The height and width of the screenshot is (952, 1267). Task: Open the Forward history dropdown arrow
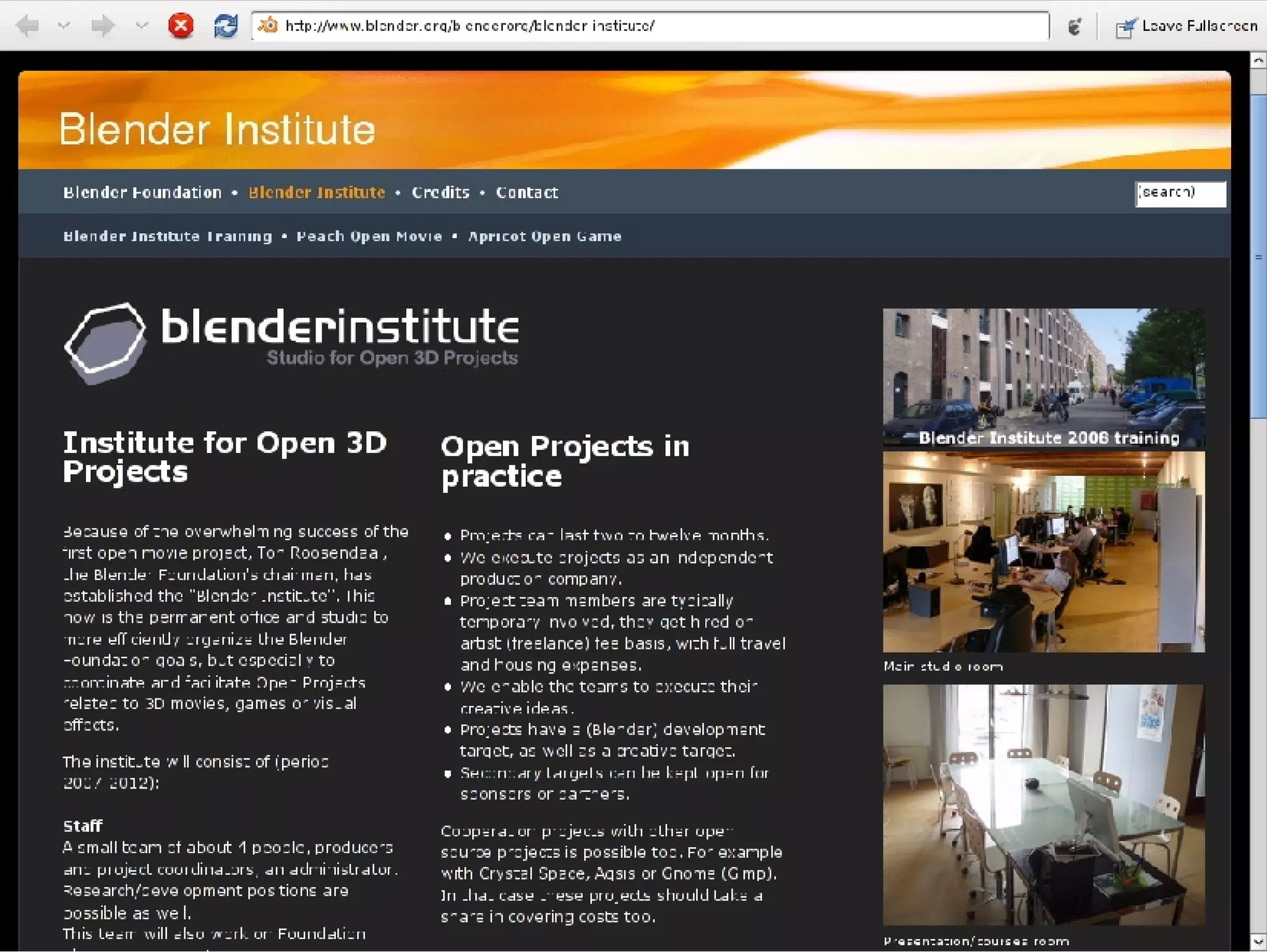142,26
